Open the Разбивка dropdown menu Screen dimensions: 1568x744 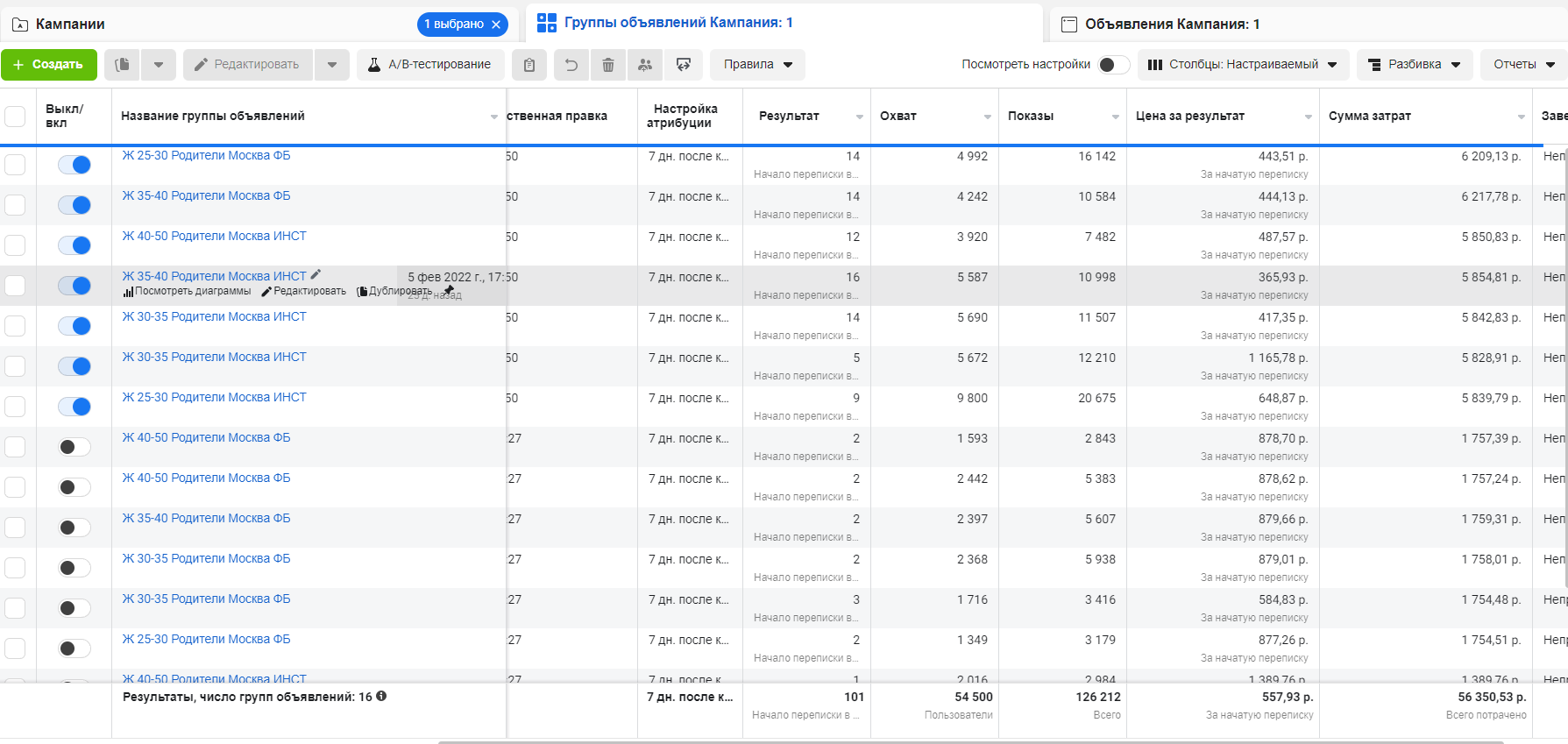pos(1414,65)
